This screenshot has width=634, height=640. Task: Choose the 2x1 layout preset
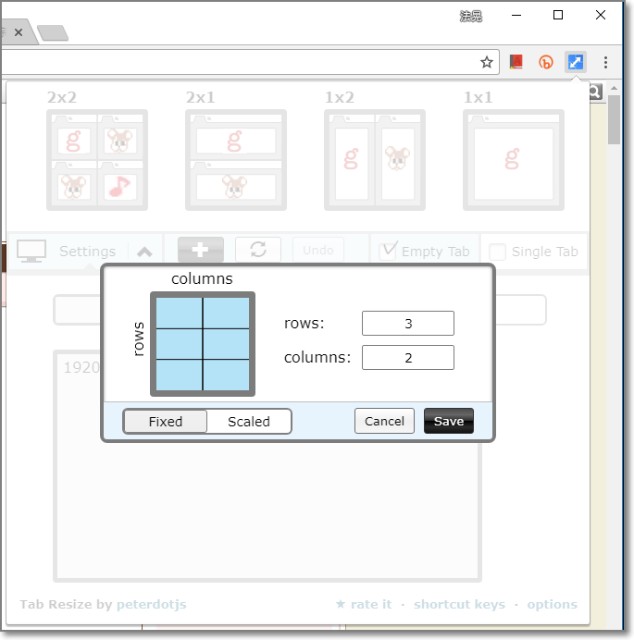click(236, 160)
